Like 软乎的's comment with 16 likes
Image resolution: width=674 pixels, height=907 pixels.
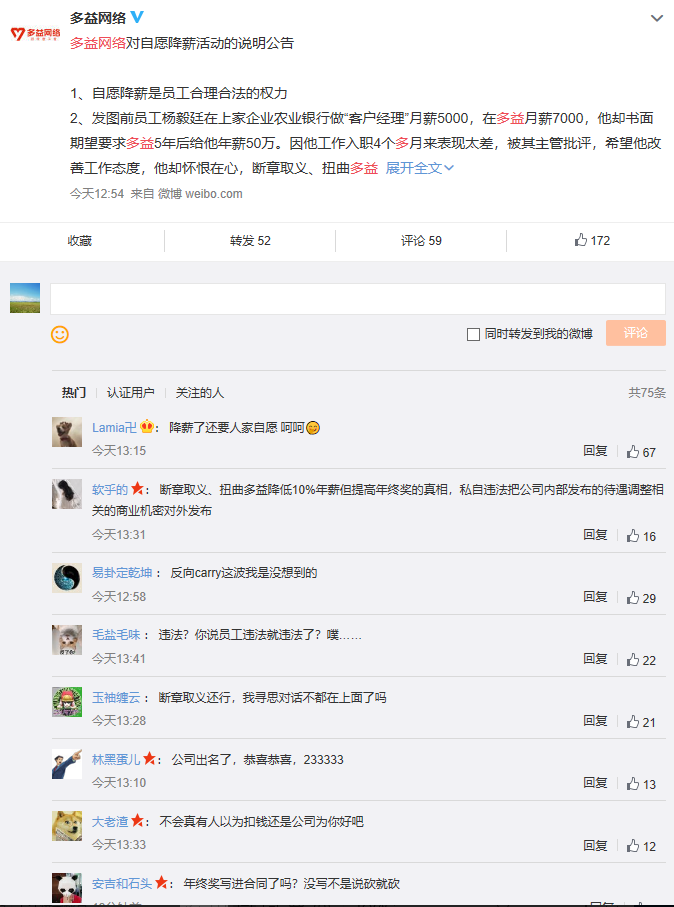tap(641, 536)
